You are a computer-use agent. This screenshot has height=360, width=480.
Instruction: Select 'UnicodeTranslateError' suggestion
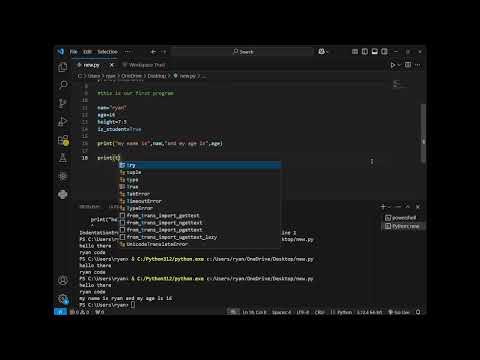[x=200, y=244]
